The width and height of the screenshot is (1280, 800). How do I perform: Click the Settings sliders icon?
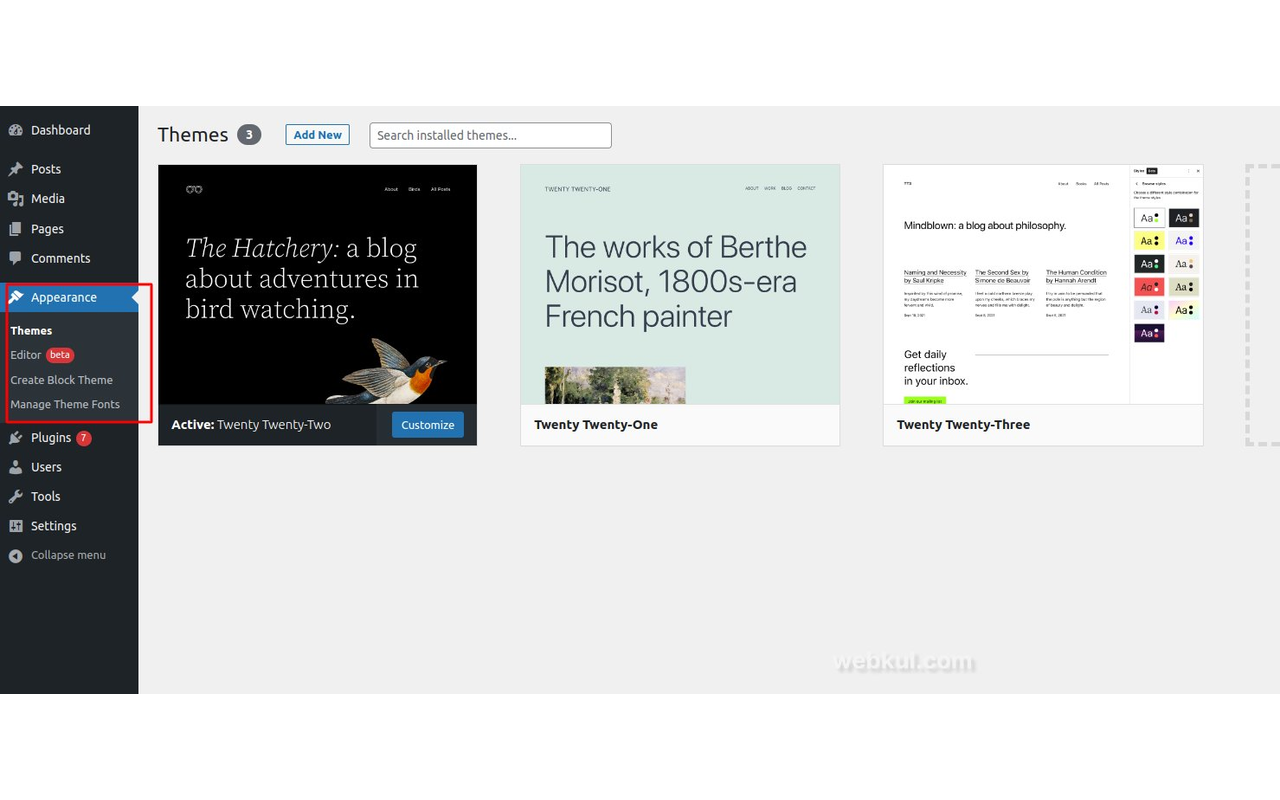tap(15, 526)
